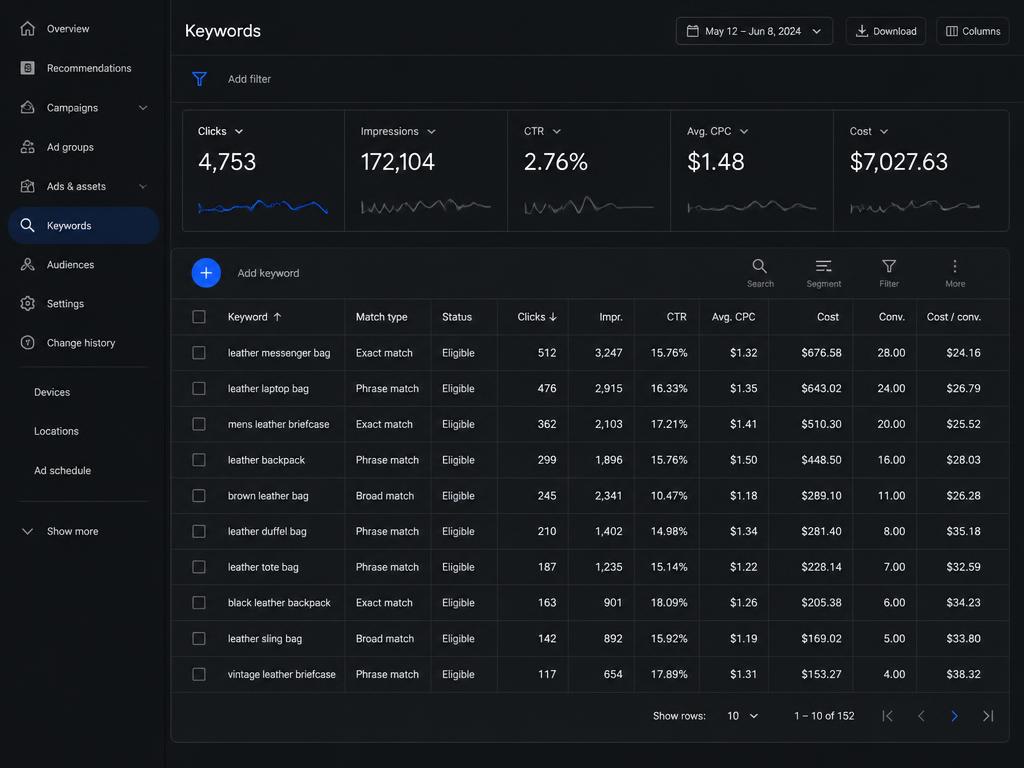Click the Columns button

click(972, 31)
